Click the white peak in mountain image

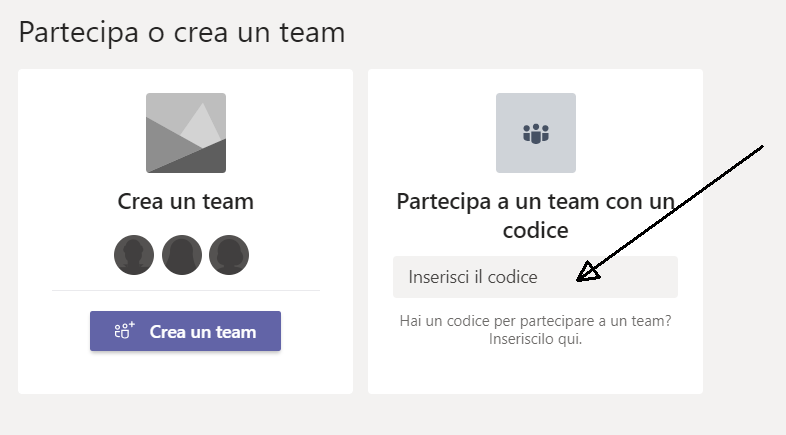[x=203, y=125]
